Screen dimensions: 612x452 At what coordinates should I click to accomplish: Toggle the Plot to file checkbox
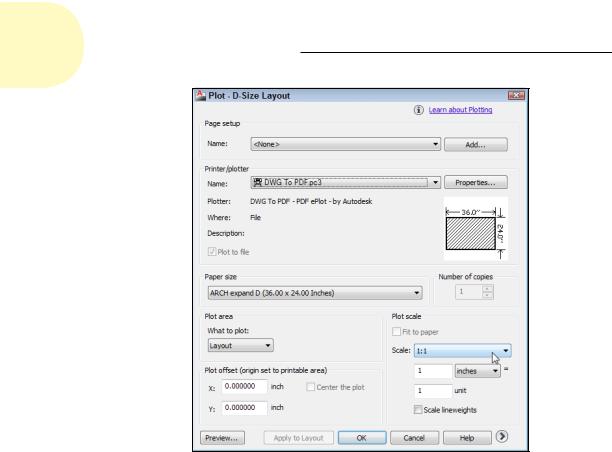pos(212,252)
